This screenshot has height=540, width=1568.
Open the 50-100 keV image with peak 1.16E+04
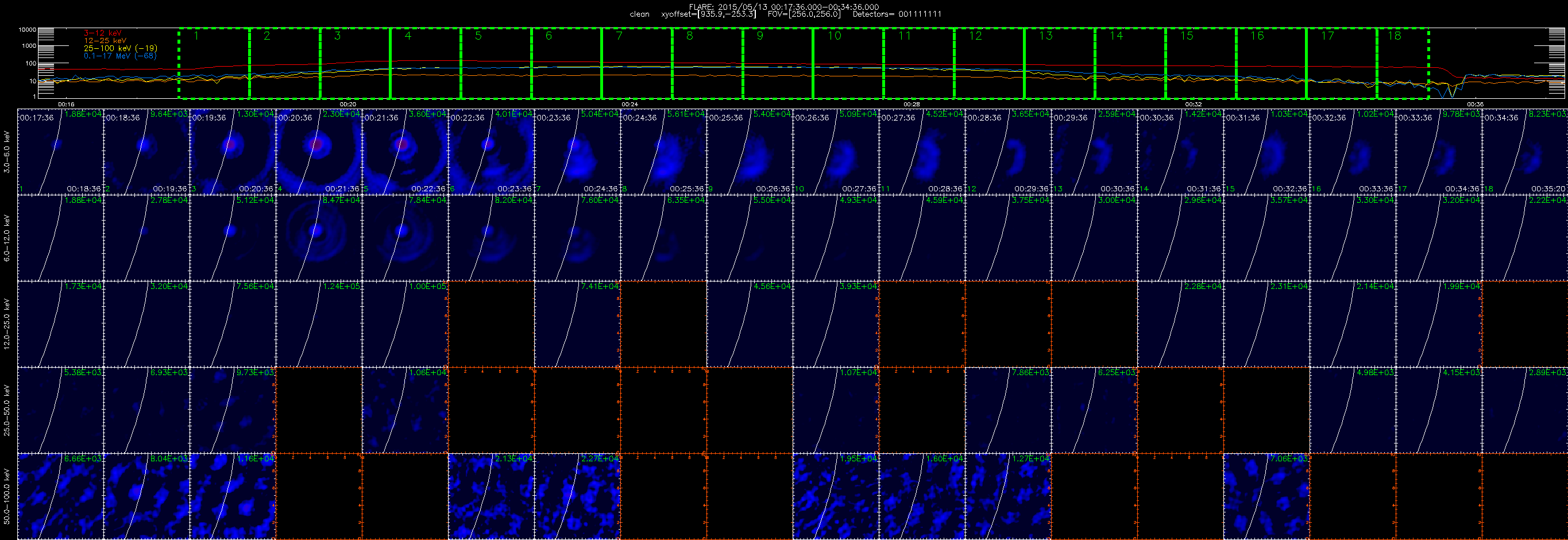(233, 496)
